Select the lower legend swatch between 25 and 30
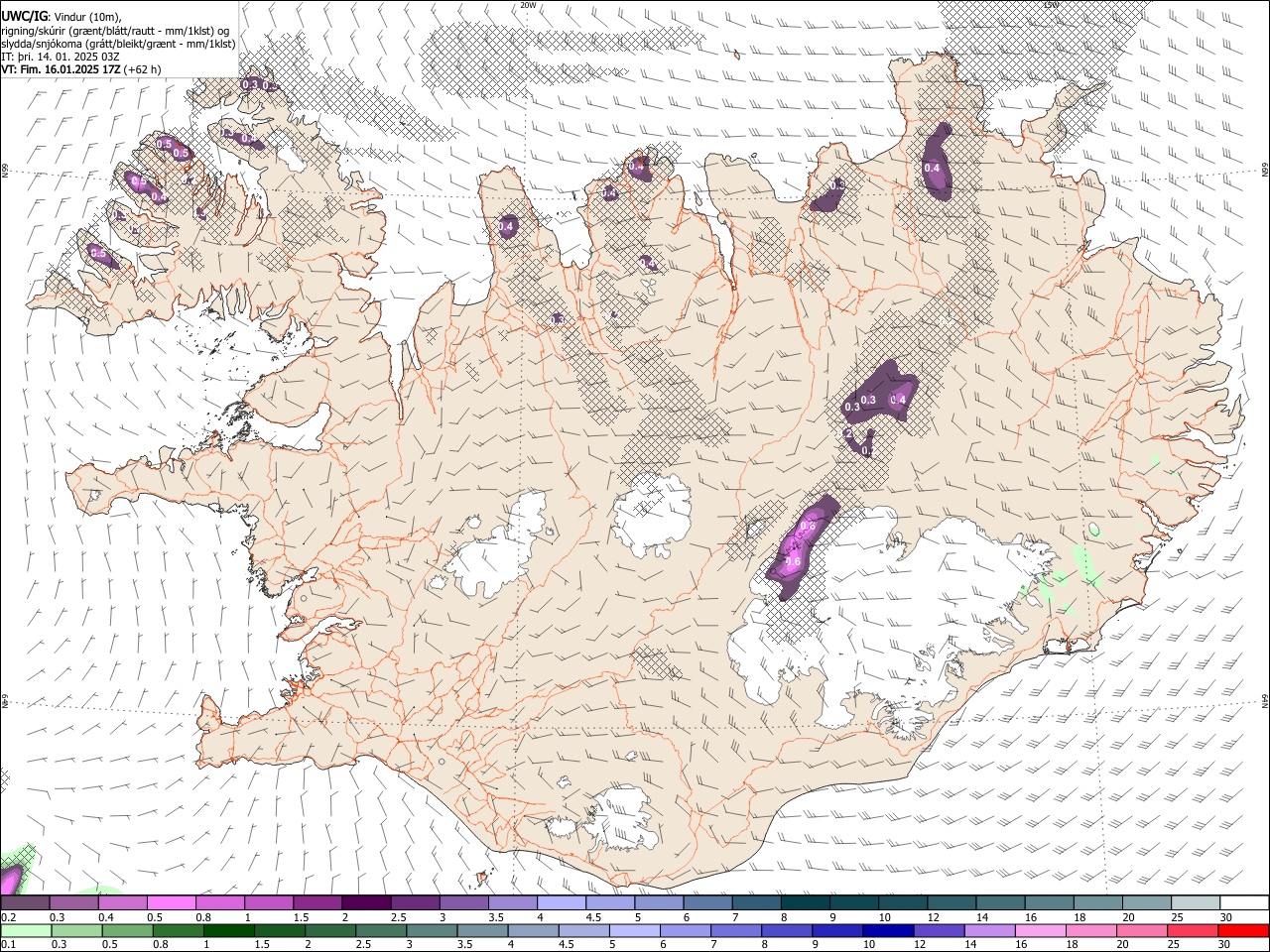This screenshot has height=952, width=1270. point(1192,930)
